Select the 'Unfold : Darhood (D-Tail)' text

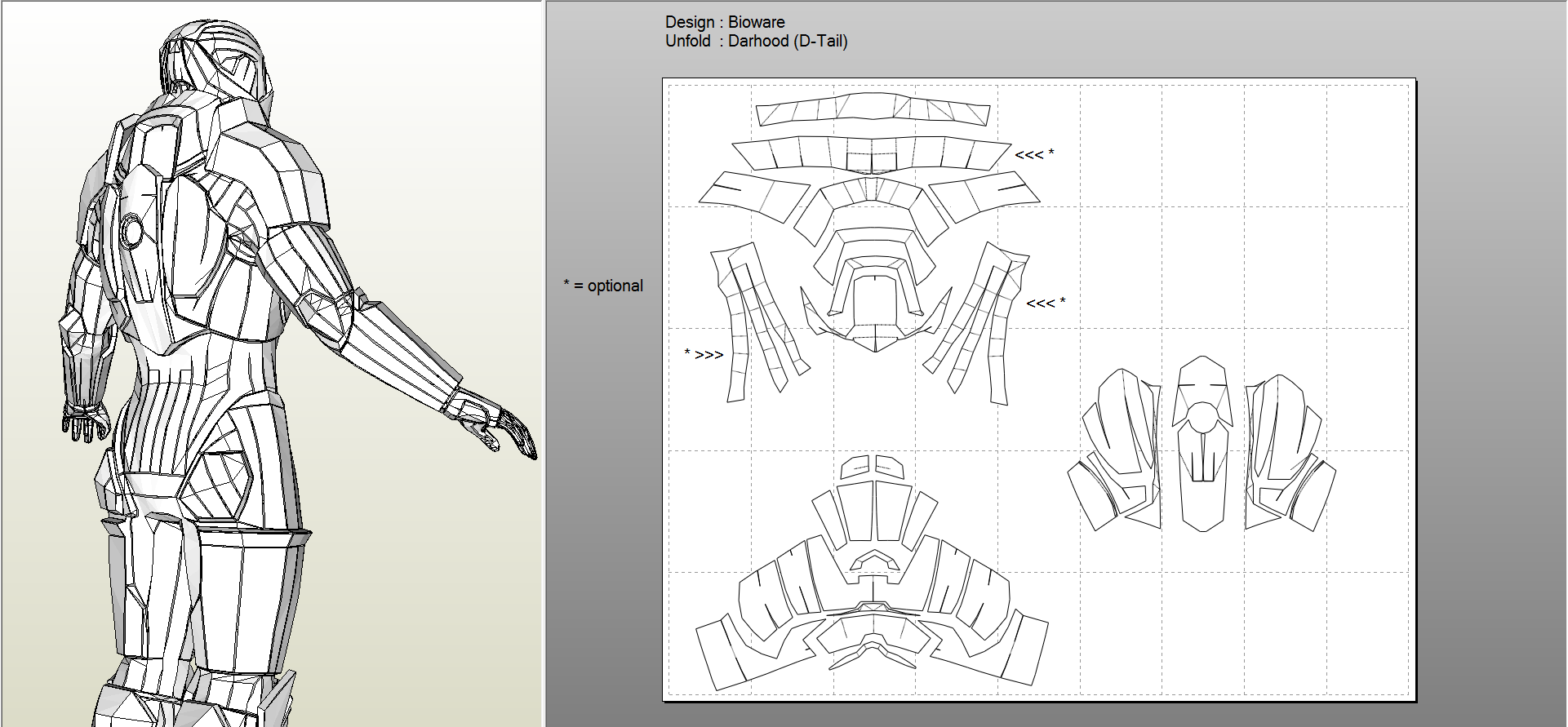click(757, 41)
